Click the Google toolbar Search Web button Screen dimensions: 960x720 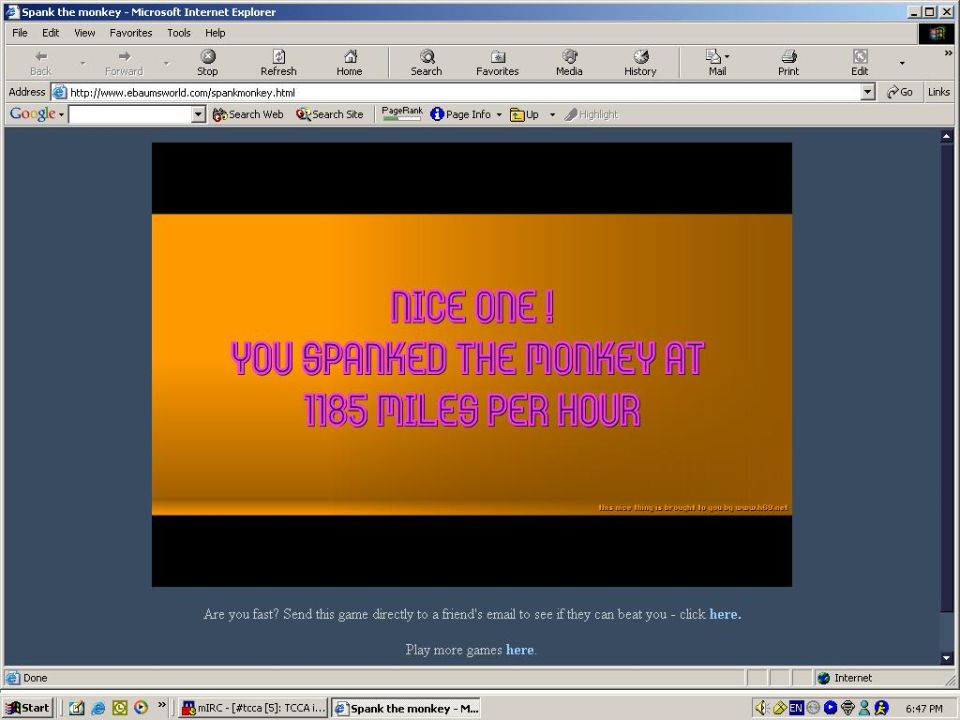(x=248, y=114)
